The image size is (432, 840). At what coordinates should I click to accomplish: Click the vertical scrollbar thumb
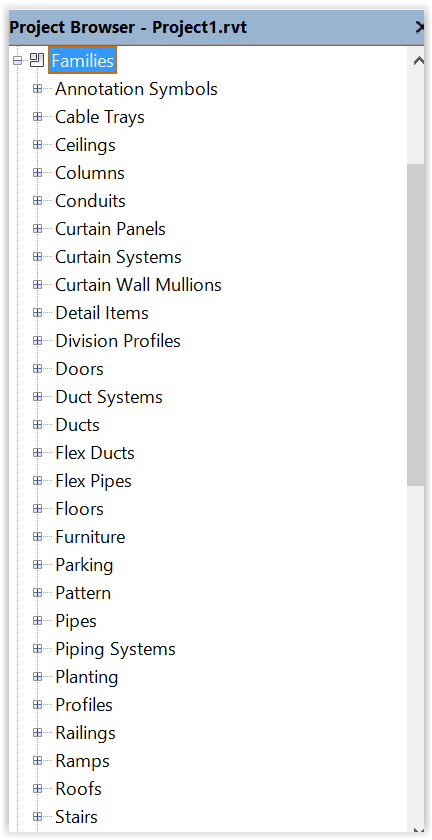(415, 325)
